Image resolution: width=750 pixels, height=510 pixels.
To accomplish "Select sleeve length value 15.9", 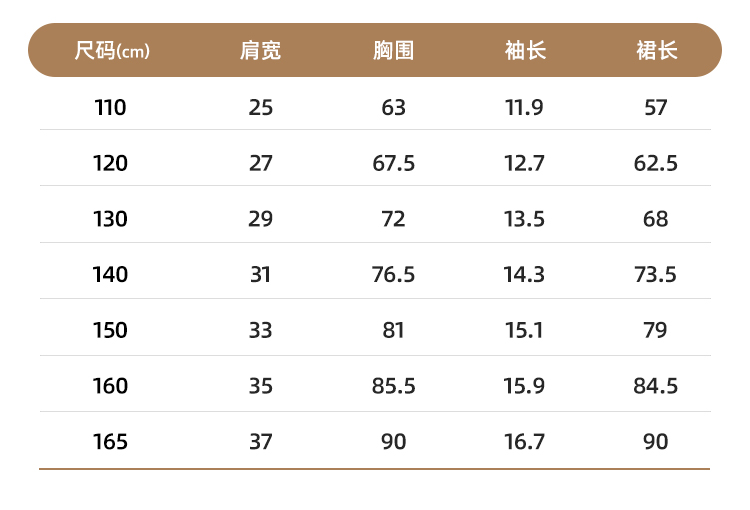I will tap(525, 385).
